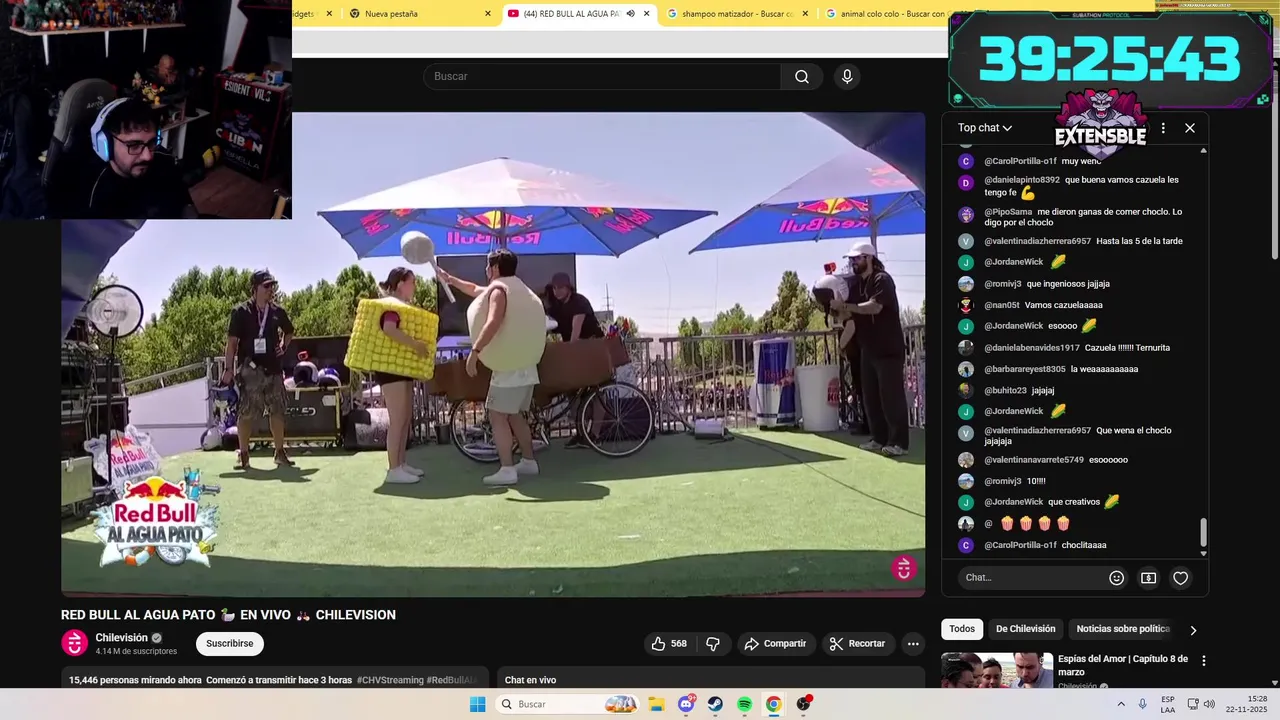1280x720 pixels.
Task: Click username @valentinanavarrete5749 in chat
Action: coord(1034,460)
